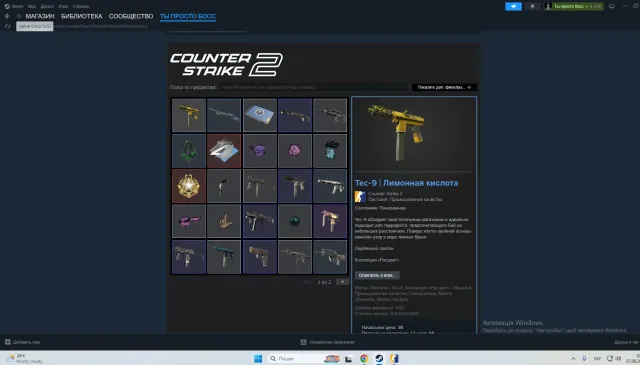Select the pink pig sticker item
This screenshot has width=640, height=365.
tap(295, 151)
